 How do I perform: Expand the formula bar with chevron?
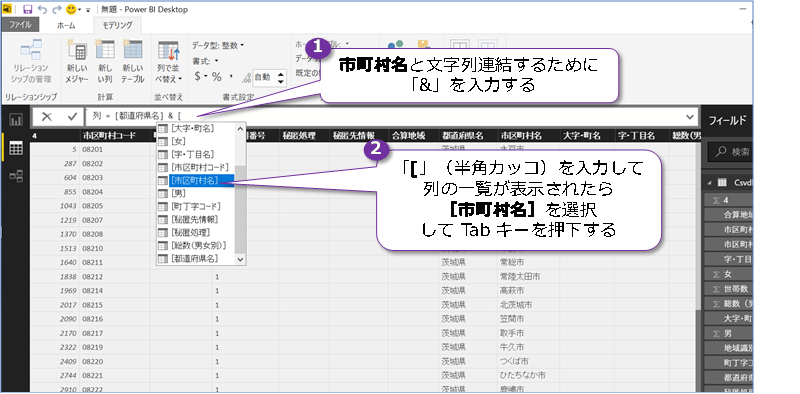[x=690, y=117]
